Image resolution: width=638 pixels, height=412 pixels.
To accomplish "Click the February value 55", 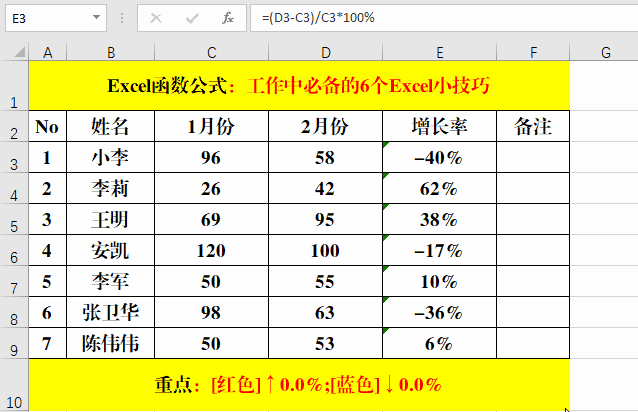I will [326, 281].
